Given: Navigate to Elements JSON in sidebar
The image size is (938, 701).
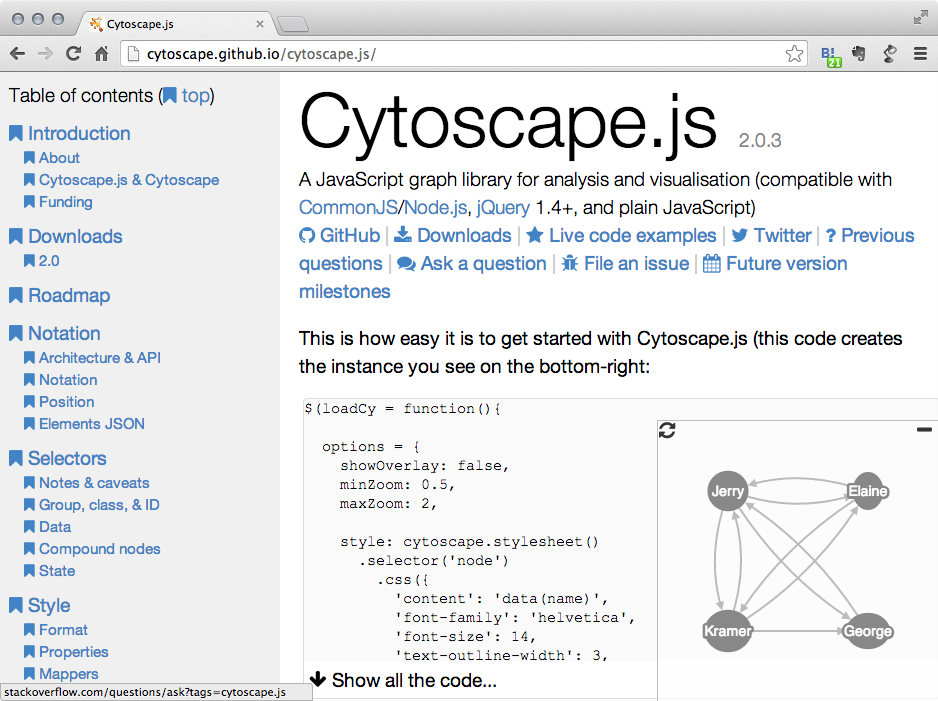Looking at the screenshot, I should click(91, 424).
